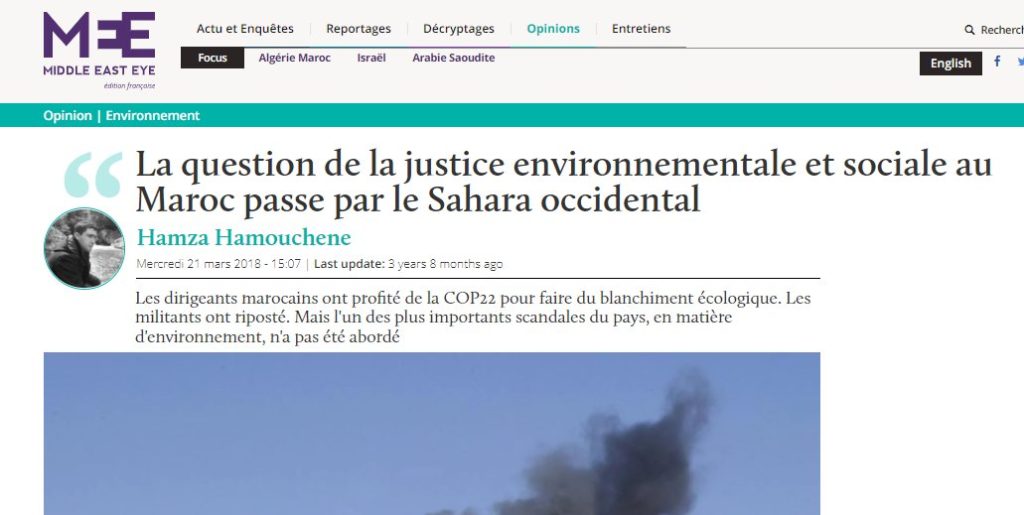This screenshot has width=1024, height=515.
Task: Click the Focus label
Action: pyautogui.click(x=212, y=58)
